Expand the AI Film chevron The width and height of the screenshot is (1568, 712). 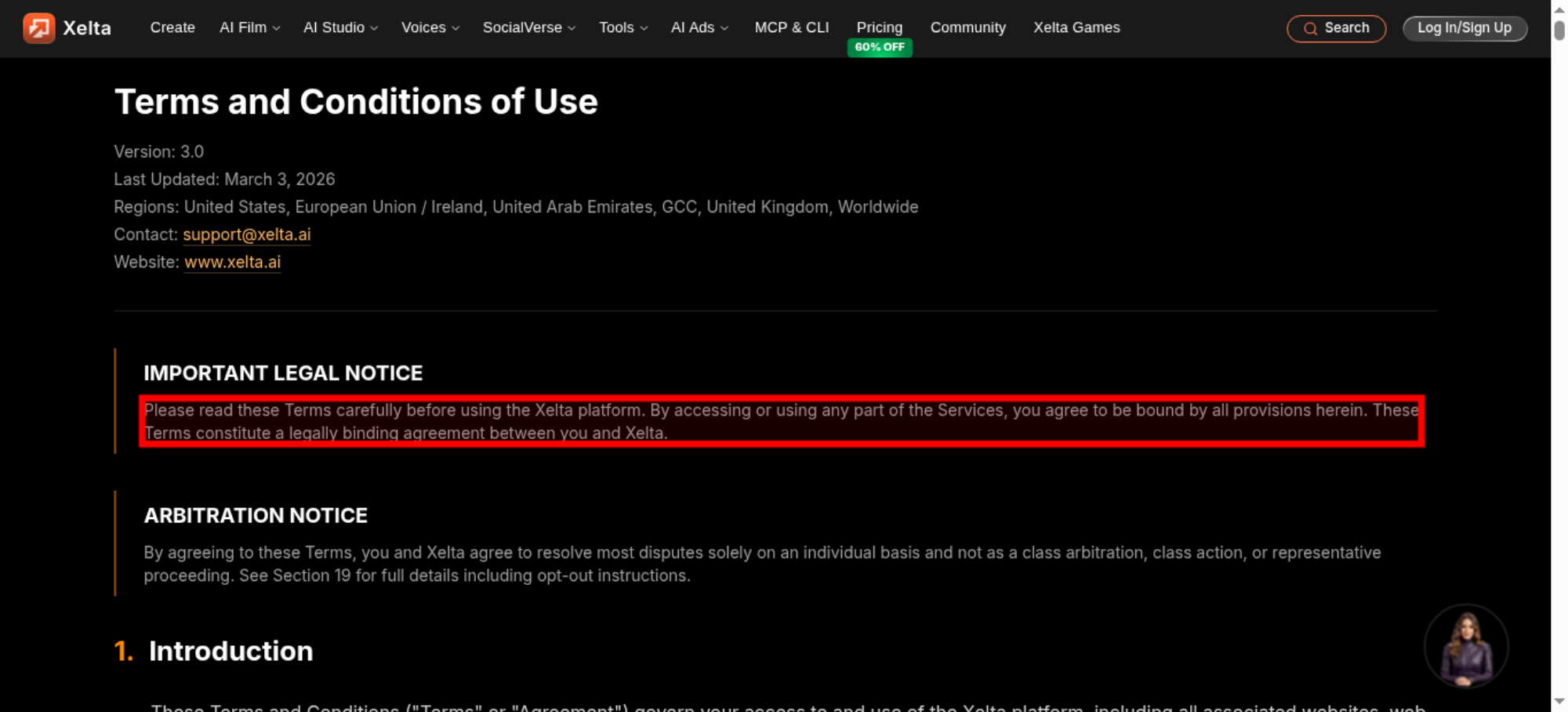pyautogui.click(x=276, y=28)
